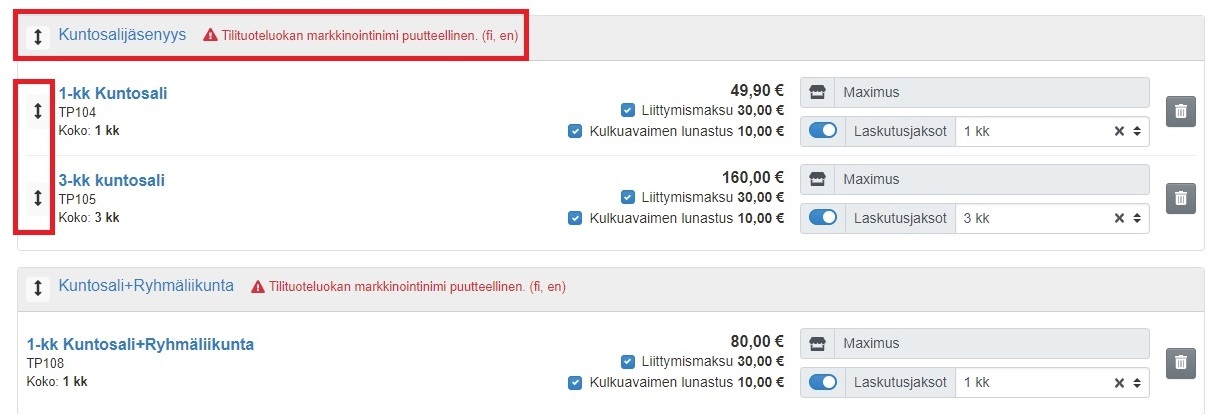Screen dimensions: 1225x414
Task: Click the drag handle beside Kuntosalijäsenyys header
Action: 37,36
